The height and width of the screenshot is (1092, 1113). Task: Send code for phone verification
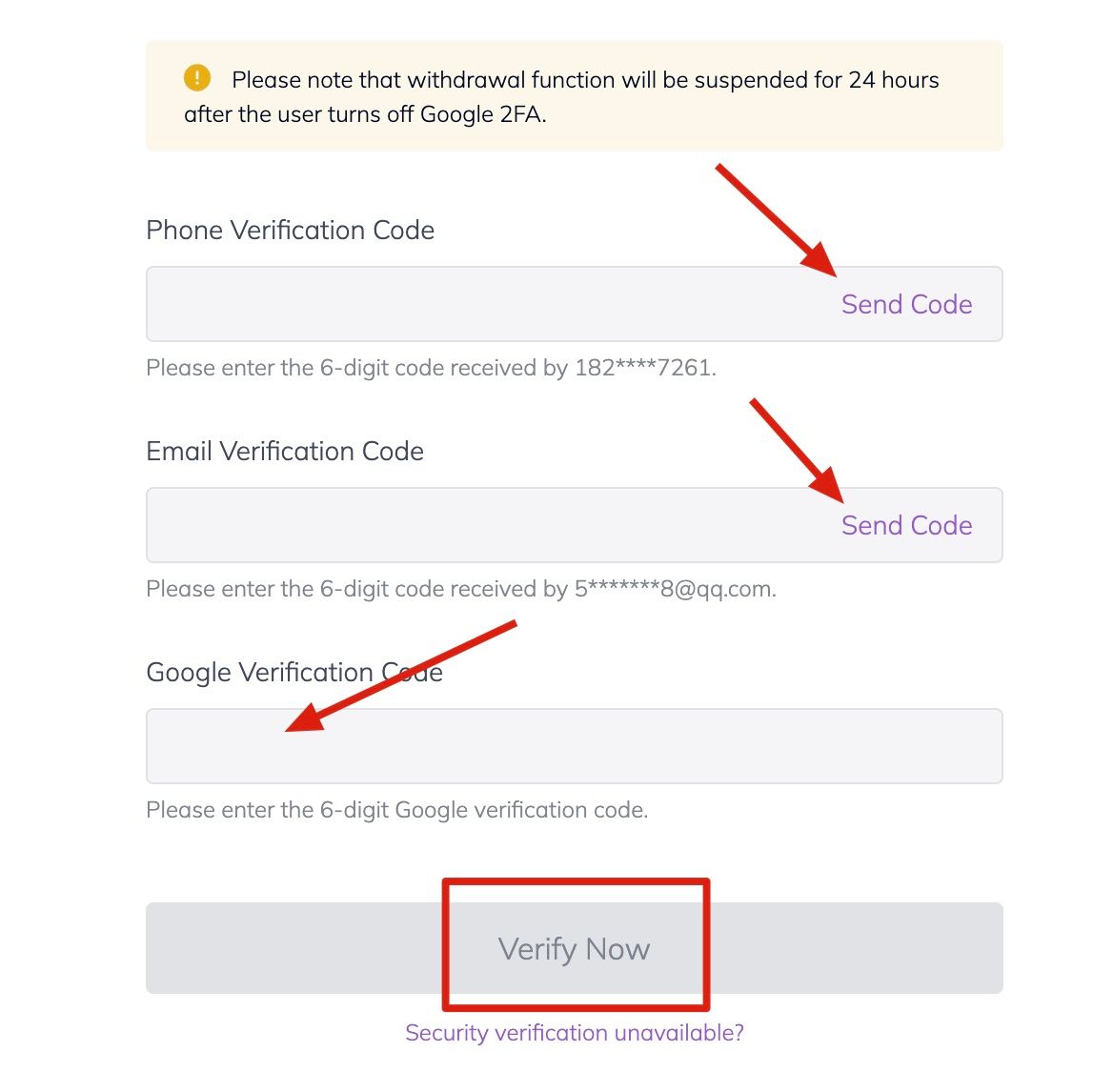pyautogui.click(x=906, y=304)
